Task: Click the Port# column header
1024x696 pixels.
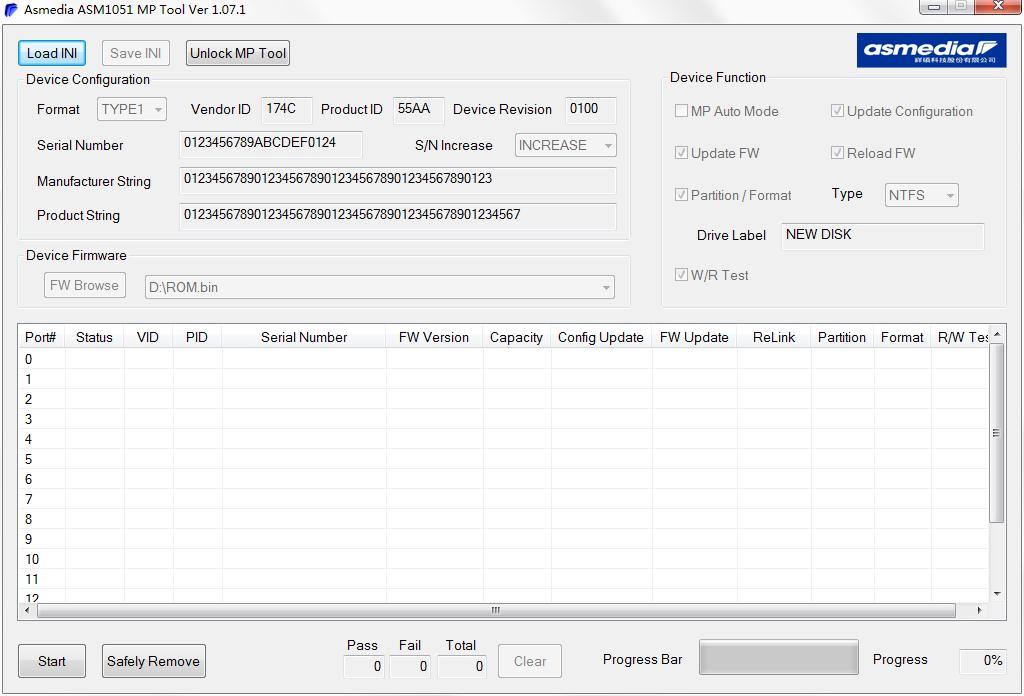Action: 41,338
